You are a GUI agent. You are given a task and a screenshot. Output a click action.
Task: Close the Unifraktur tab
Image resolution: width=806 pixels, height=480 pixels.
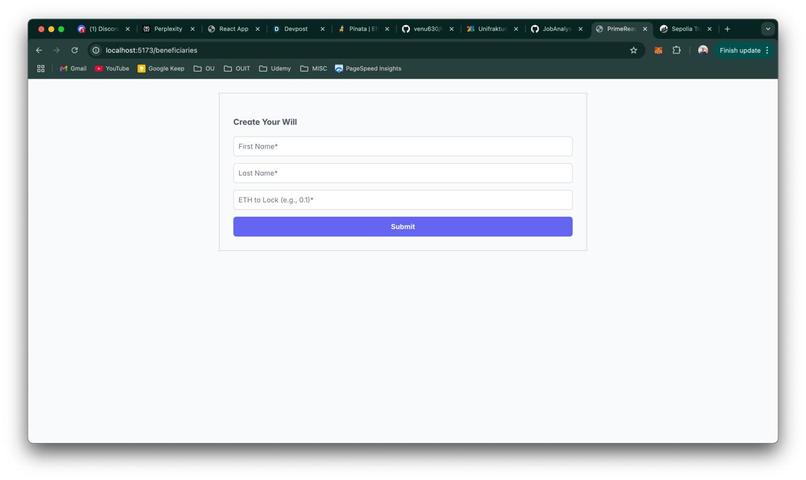[516, 29]
